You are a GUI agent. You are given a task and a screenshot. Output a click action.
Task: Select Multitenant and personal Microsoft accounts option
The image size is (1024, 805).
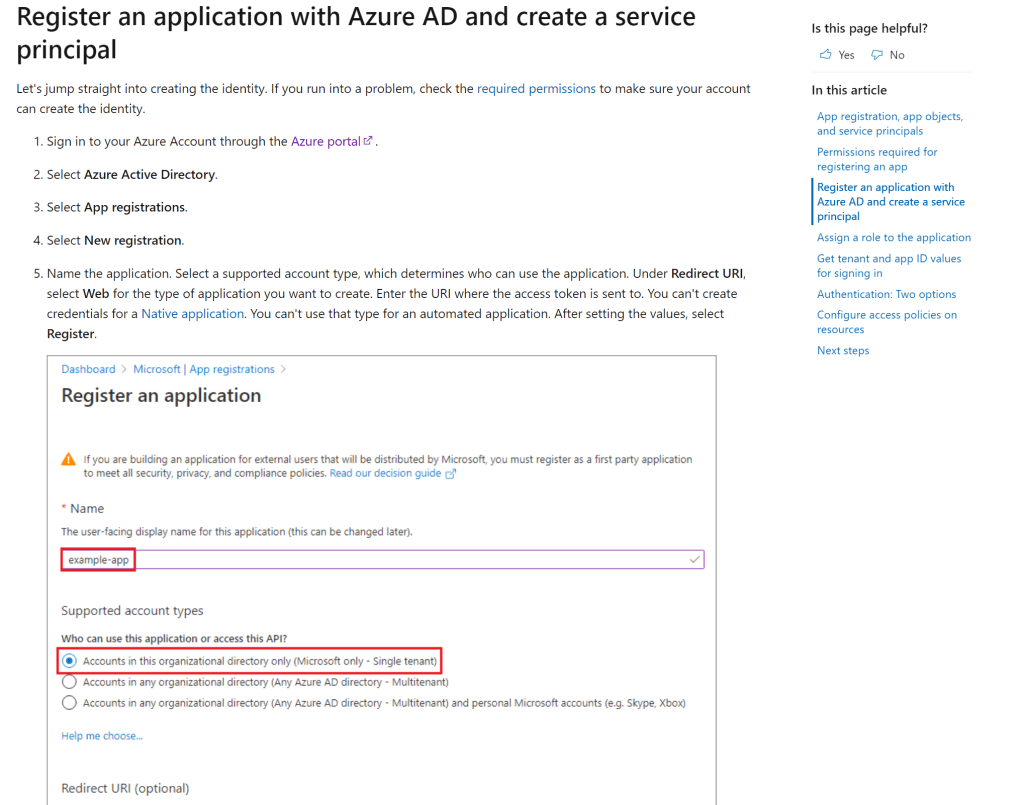(69, 703)
